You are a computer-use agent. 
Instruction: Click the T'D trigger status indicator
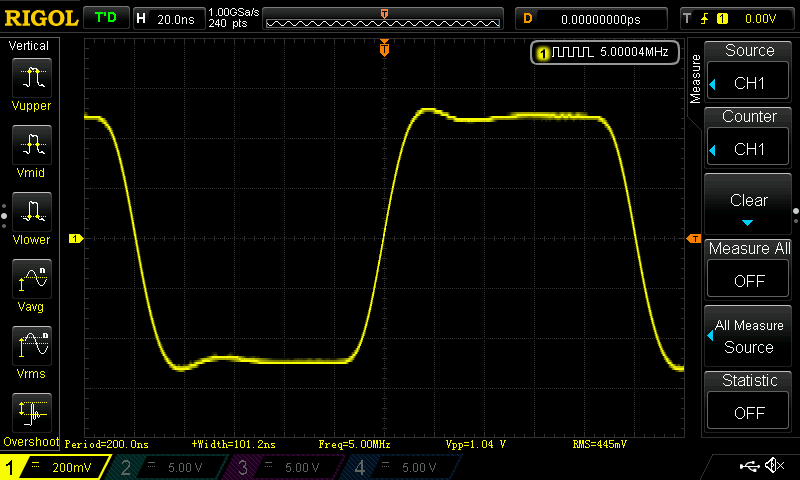106,18
